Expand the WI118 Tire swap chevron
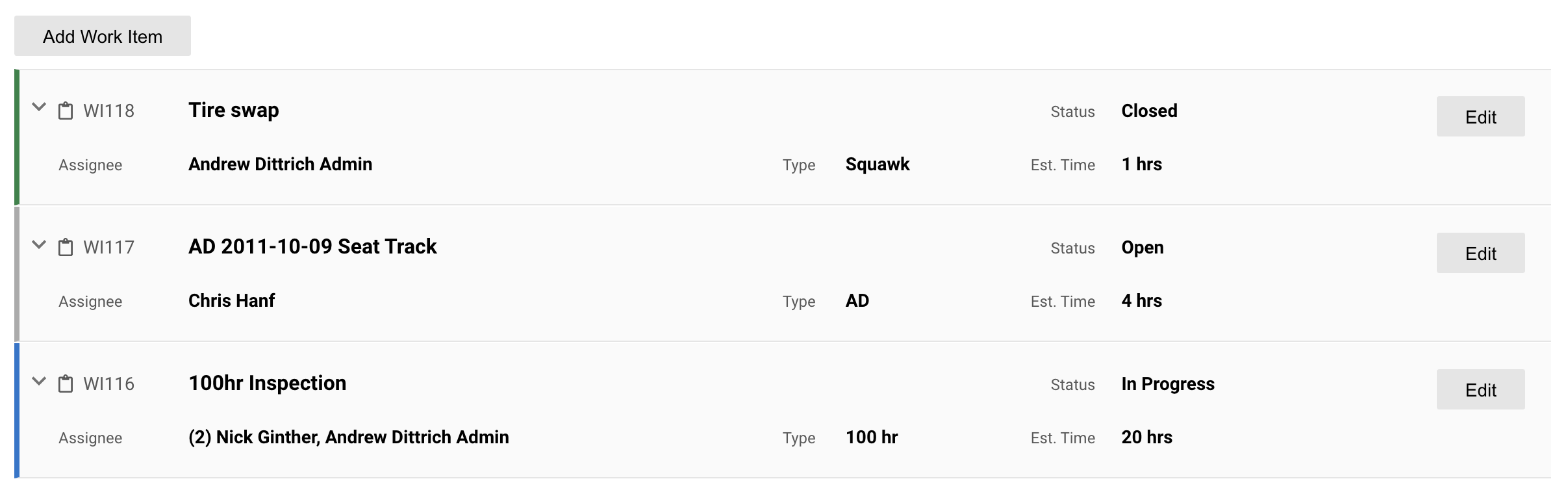Image resolution: width=1568 pixels, height=494 pixels. [x=39, y=108]
